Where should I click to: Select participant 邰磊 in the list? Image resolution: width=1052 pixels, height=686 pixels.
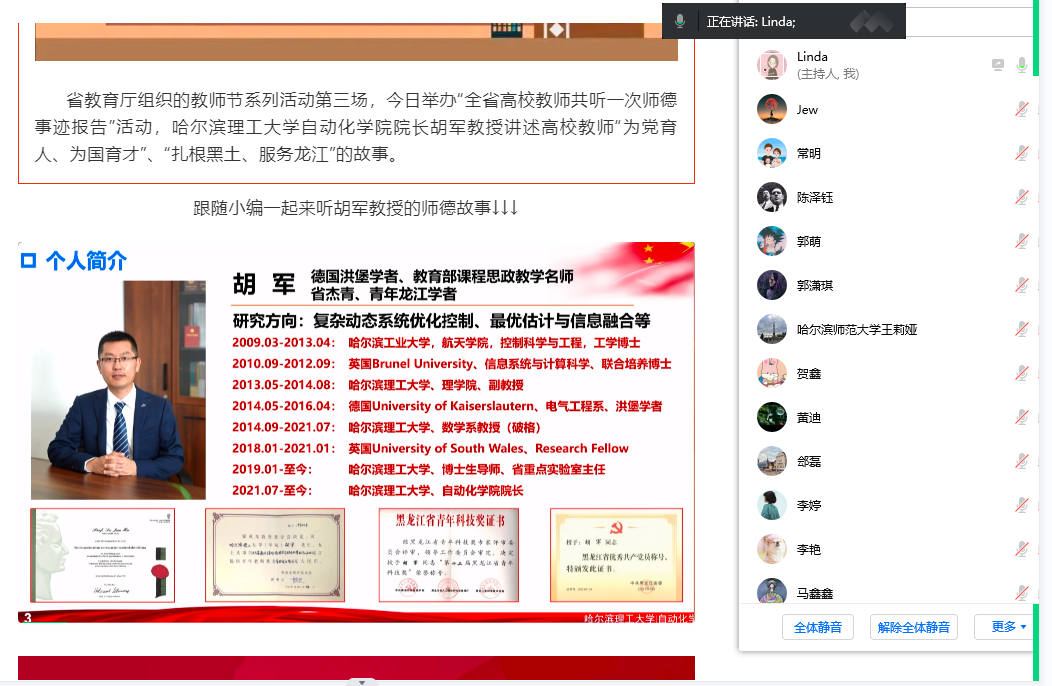point(809,461)
